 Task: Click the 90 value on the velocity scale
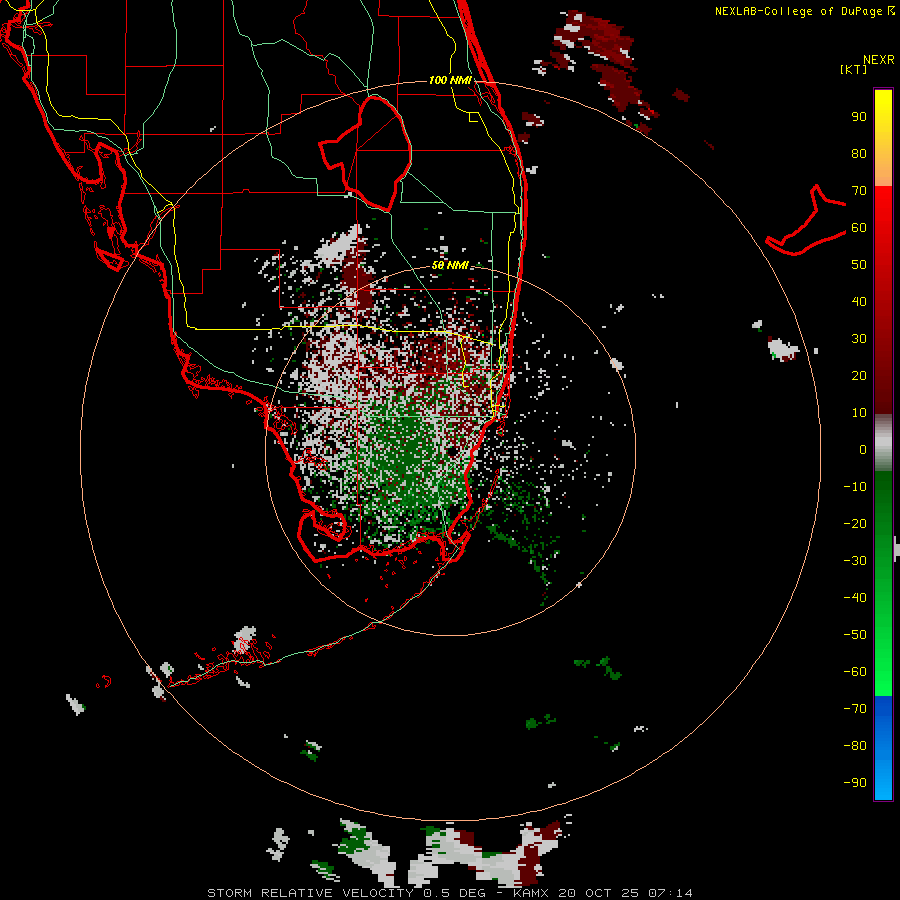[859, 117]
